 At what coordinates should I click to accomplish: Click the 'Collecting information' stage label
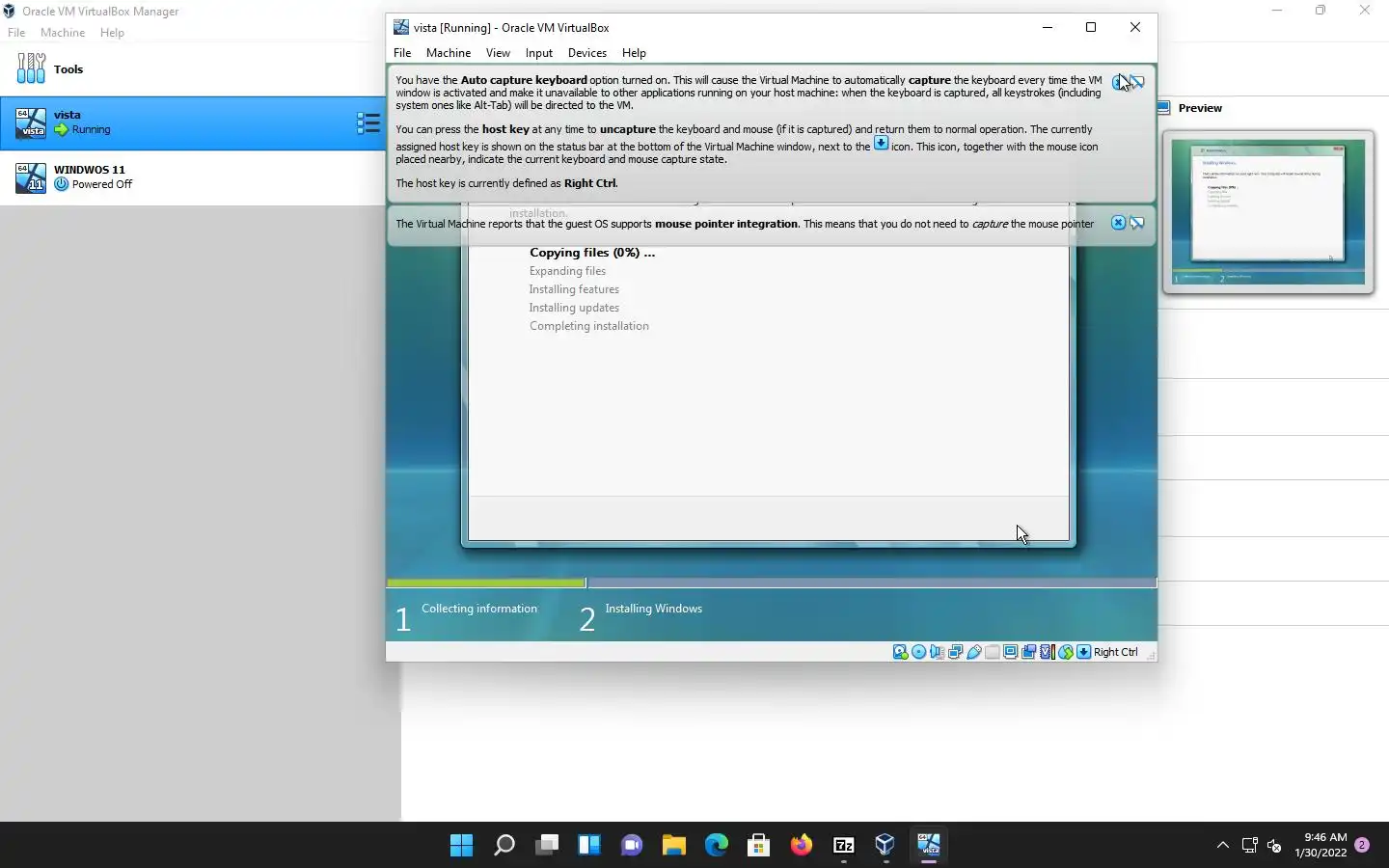(x=479, y=609)
